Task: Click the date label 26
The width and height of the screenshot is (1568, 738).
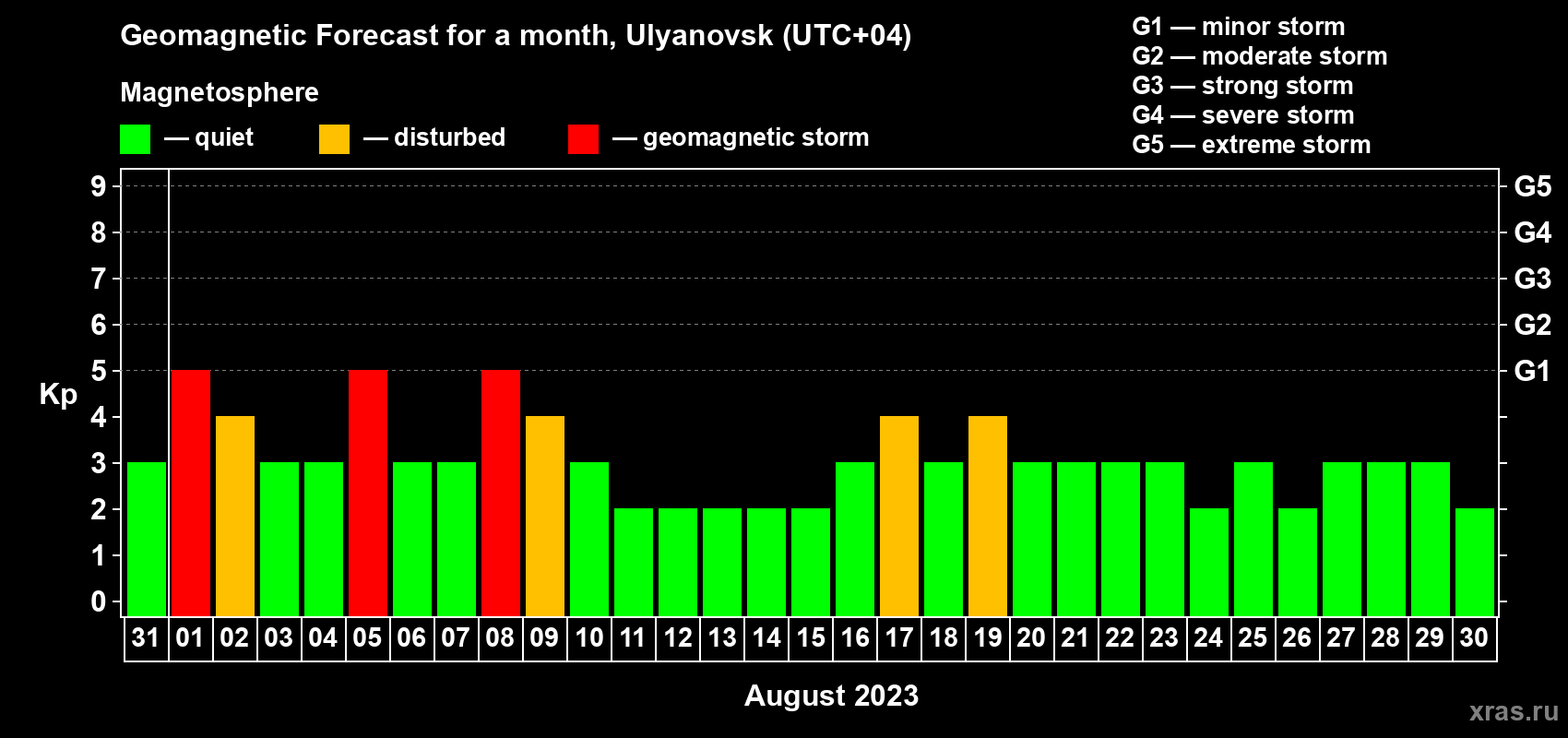Action: [x=1297, y=637]
